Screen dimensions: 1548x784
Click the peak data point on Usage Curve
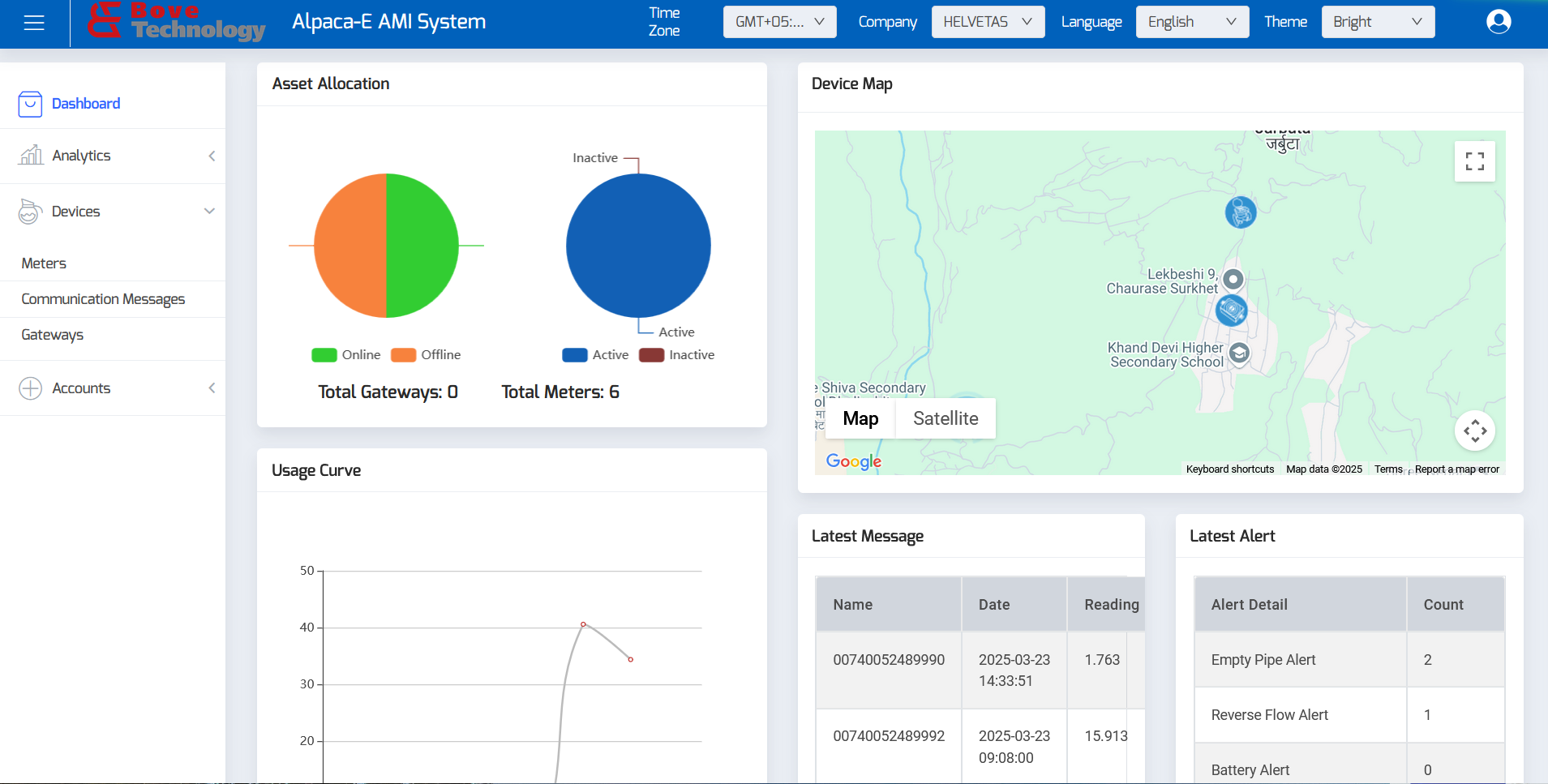click(583, 624)
